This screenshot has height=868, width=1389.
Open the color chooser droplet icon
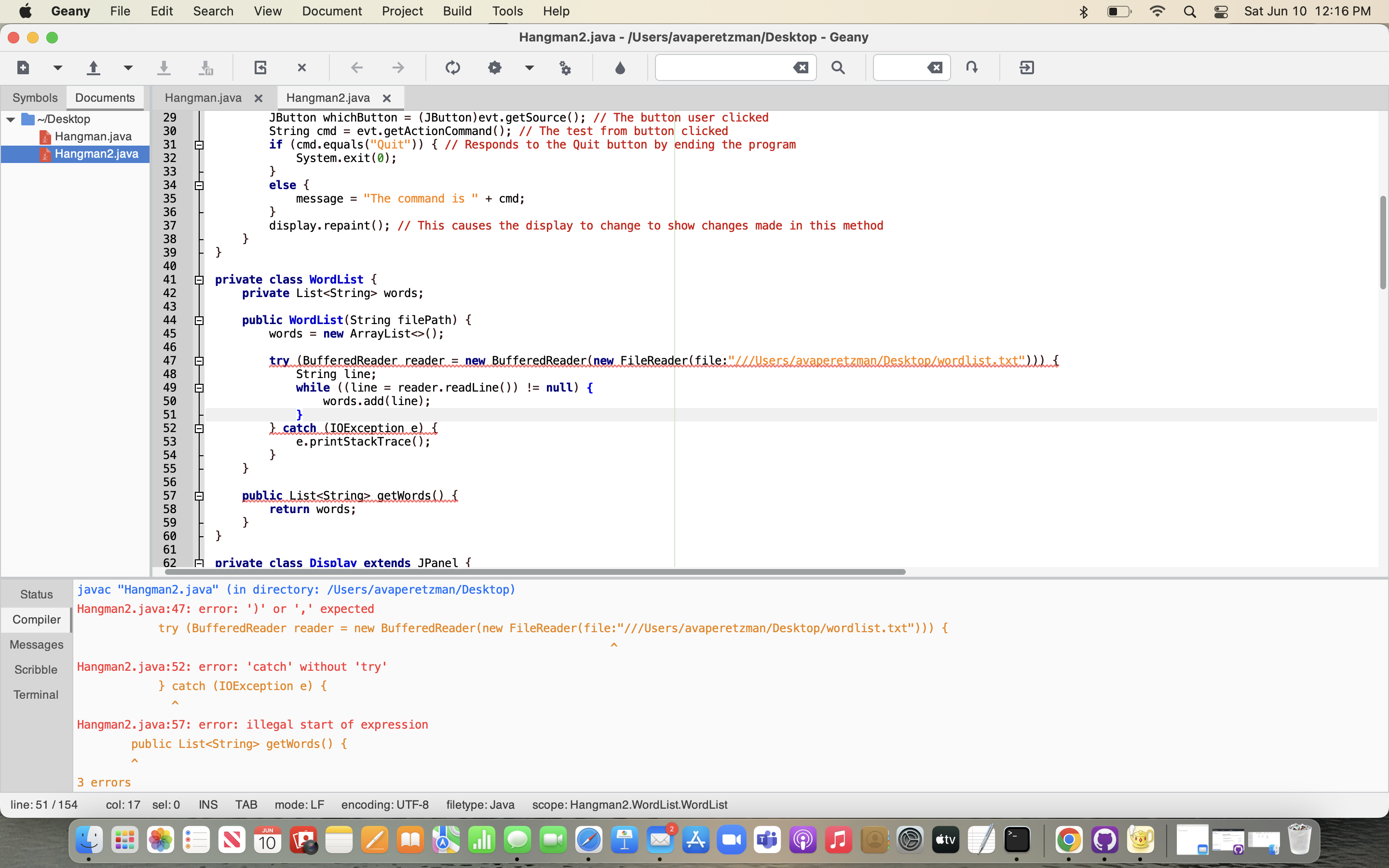[620, 67]
